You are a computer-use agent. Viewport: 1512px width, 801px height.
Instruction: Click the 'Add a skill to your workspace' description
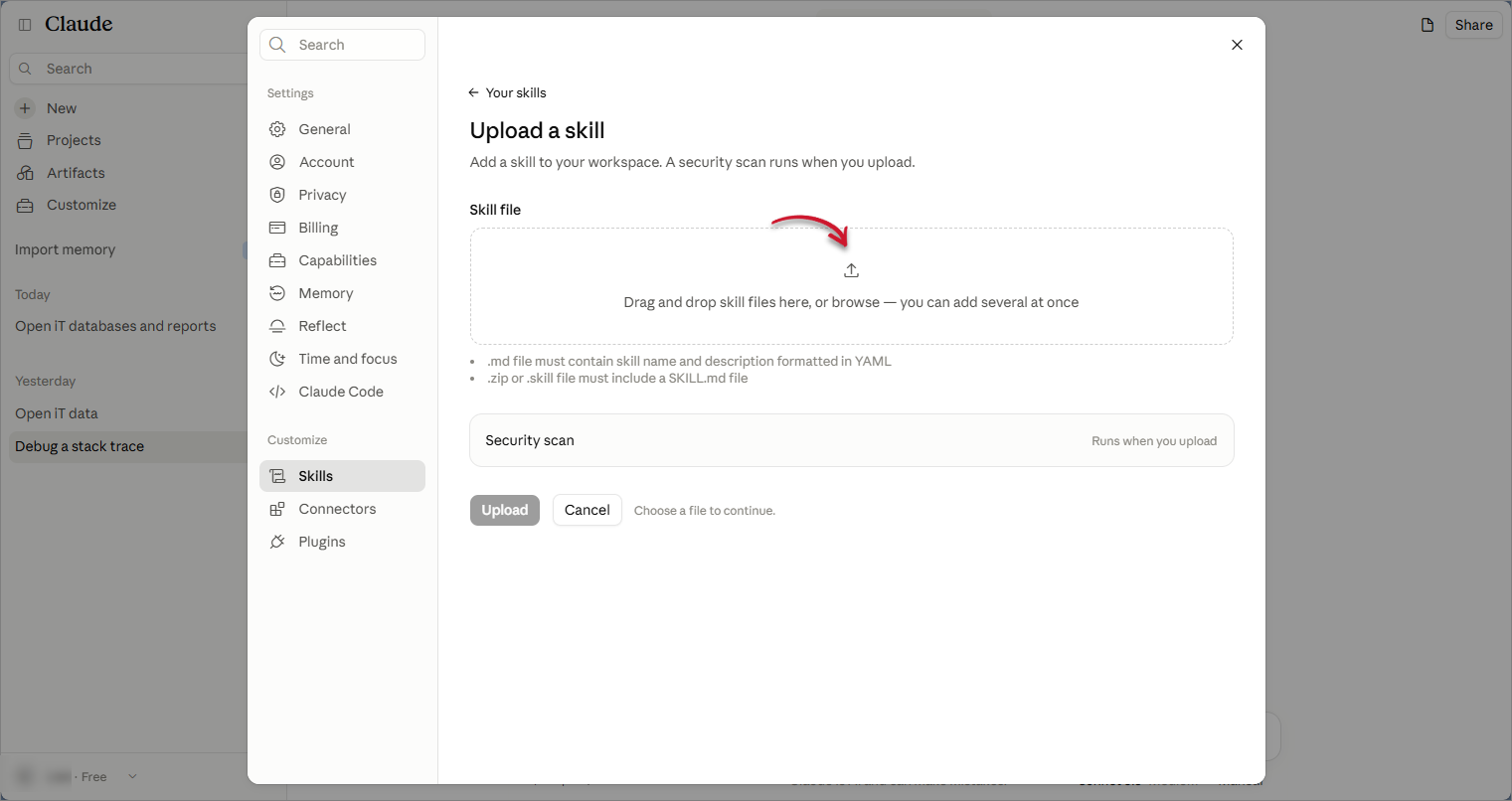(692, 162)
